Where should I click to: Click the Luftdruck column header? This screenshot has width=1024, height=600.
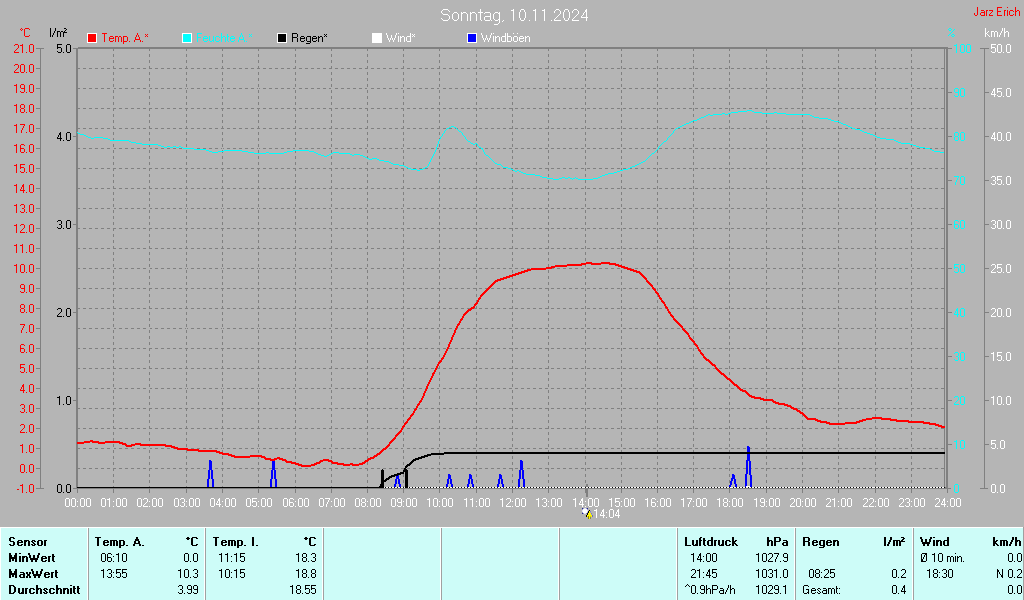pos(709,541)
